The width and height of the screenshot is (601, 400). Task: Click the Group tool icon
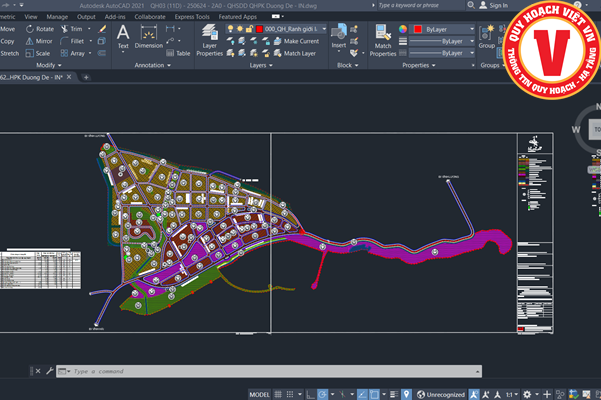point(487,34)
